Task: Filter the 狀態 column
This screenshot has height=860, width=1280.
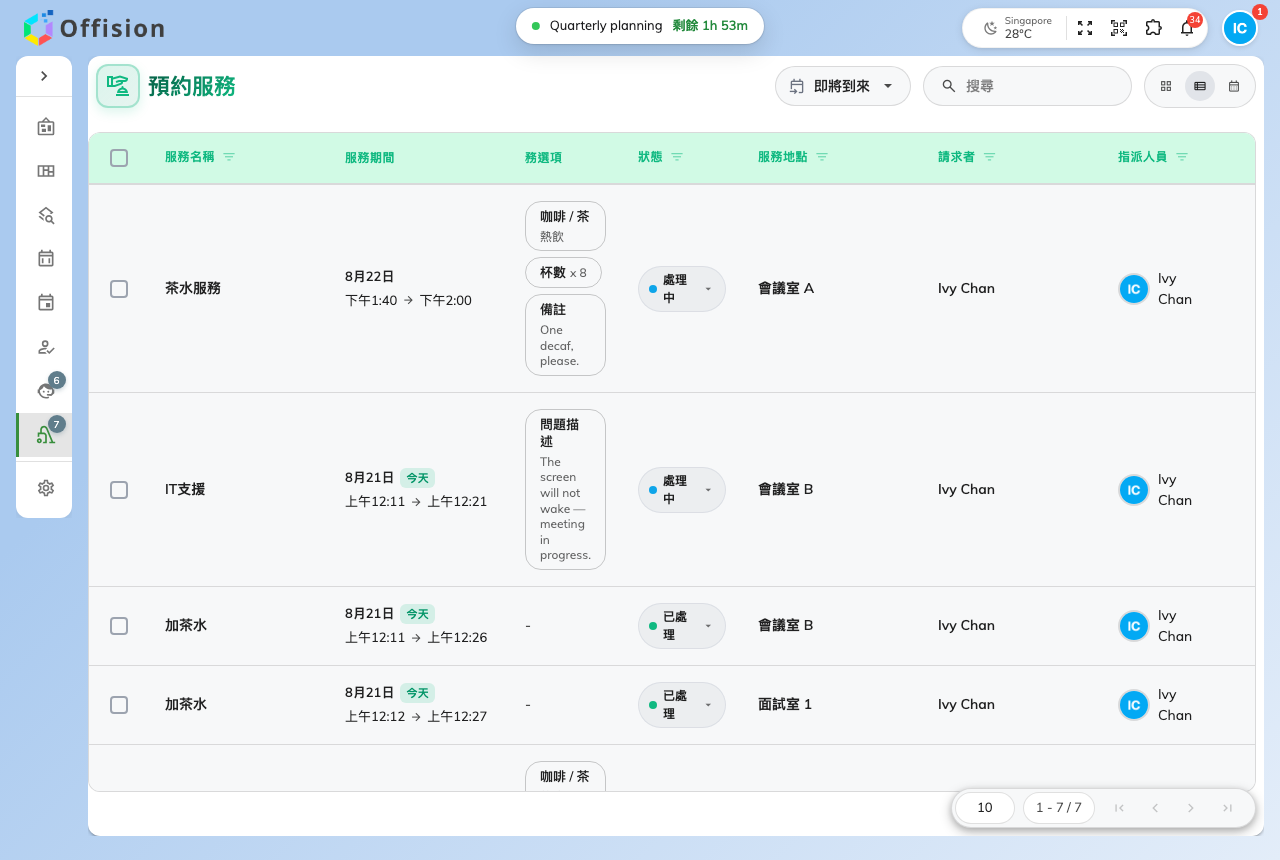Action: tap(677, 157)
